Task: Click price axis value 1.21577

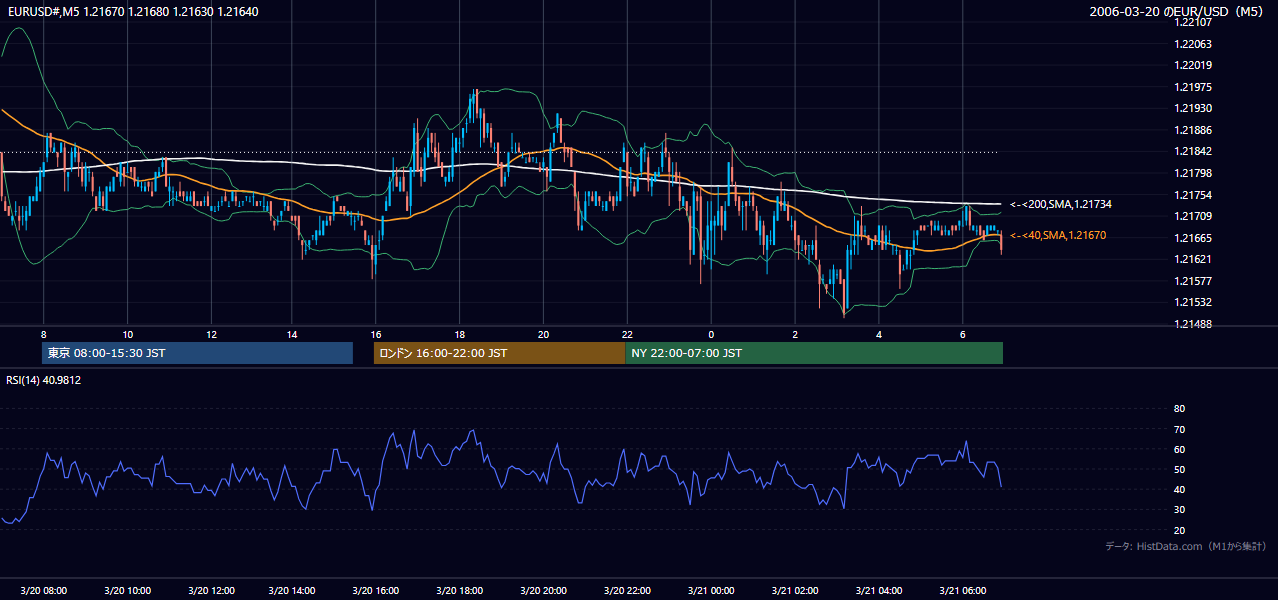Action: [x=1192, y=281]
